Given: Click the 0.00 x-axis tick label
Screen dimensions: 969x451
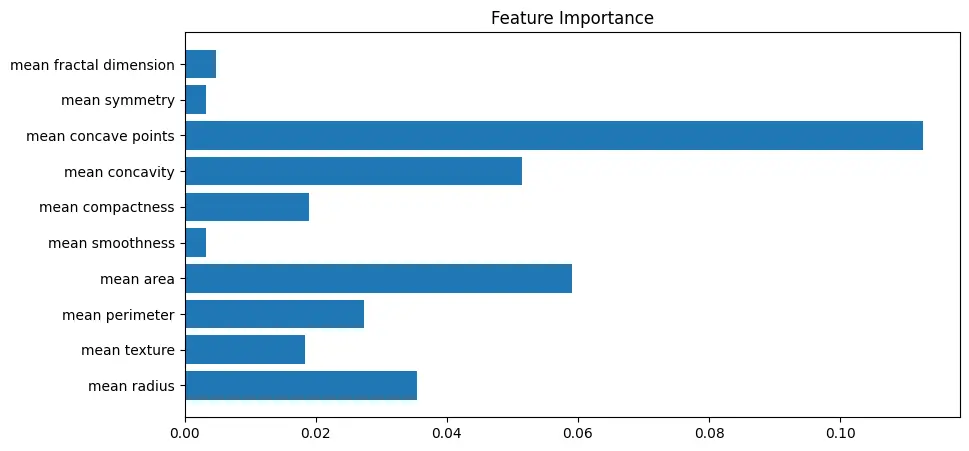Looking at the screenshot, I should 185,435.
